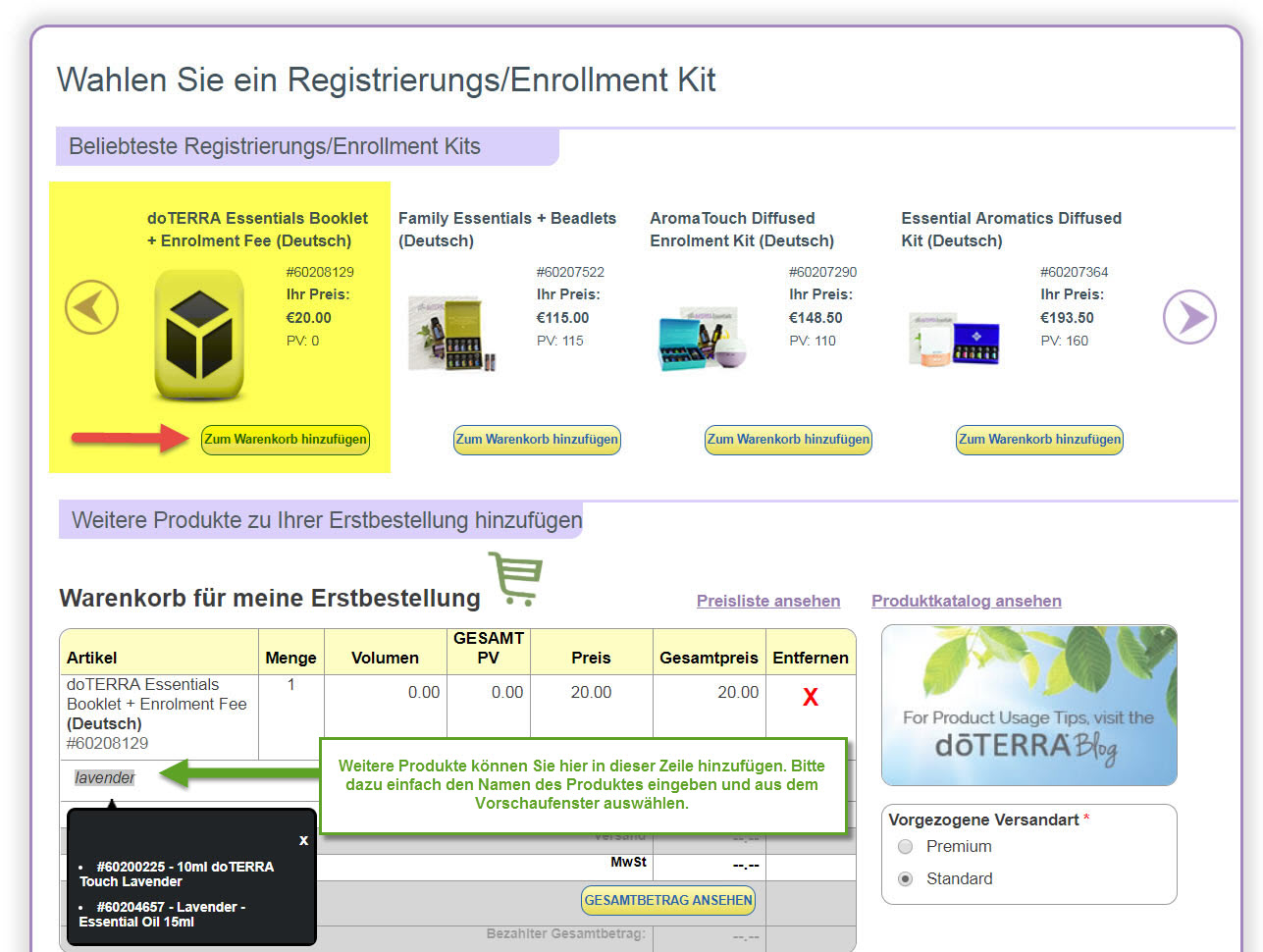Viewport: 1263px width, 952px height.
Task: Click item number #60207290
Action: tap(822, 272)
